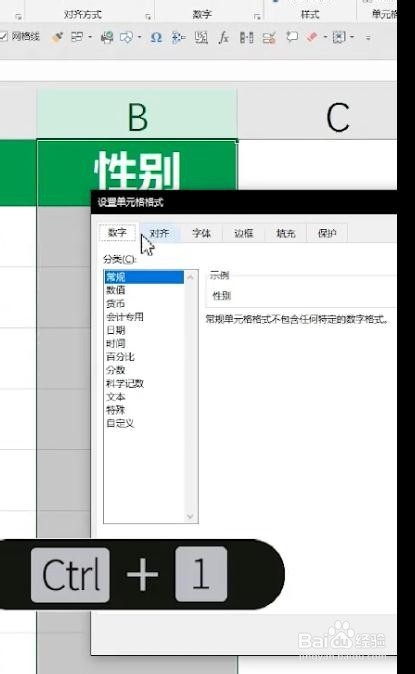Click the last boxed icon in quick toolbar

339,37
